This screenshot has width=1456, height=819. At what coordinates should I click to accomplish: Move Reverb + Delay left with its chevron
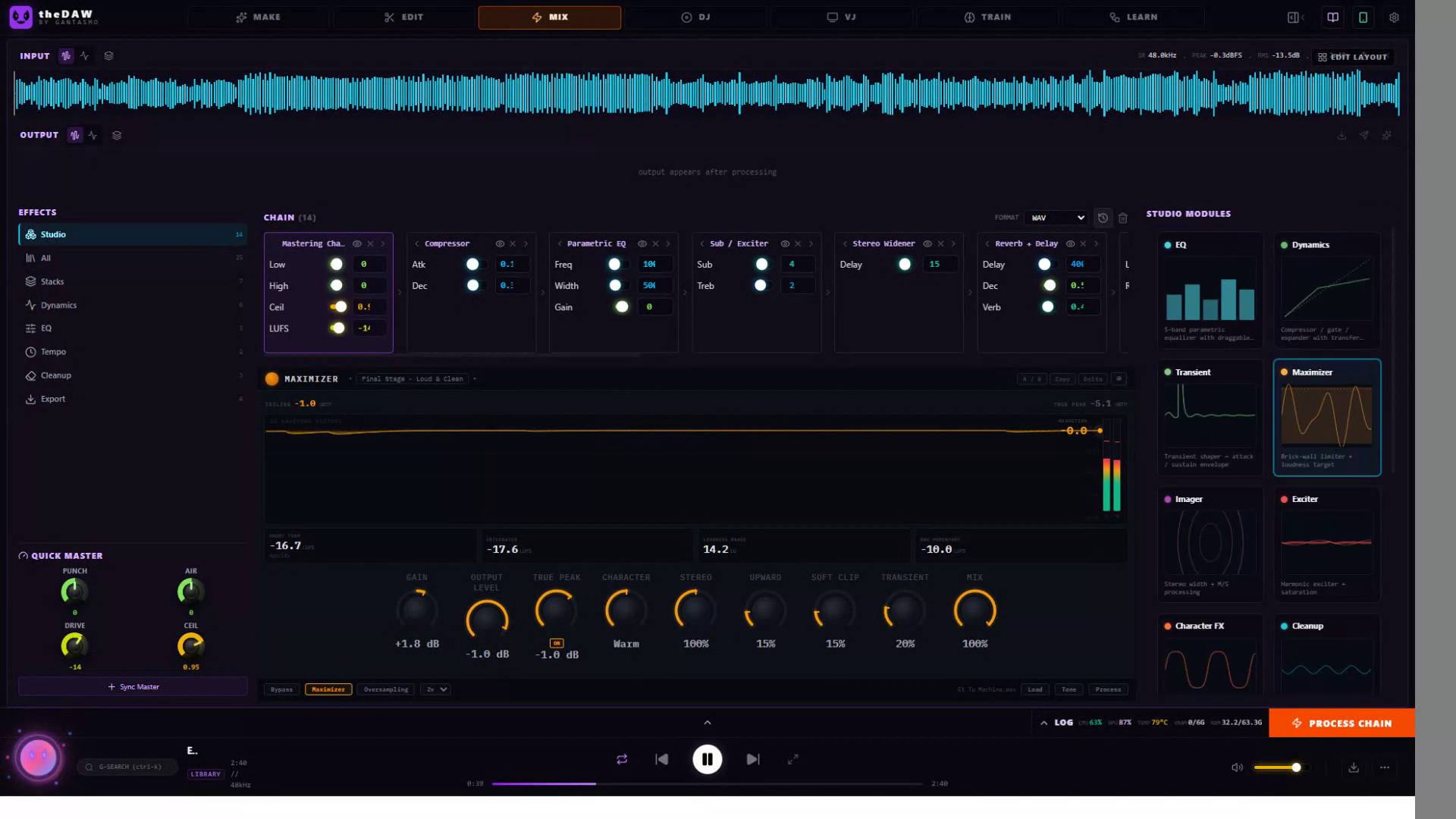[987, 244]
